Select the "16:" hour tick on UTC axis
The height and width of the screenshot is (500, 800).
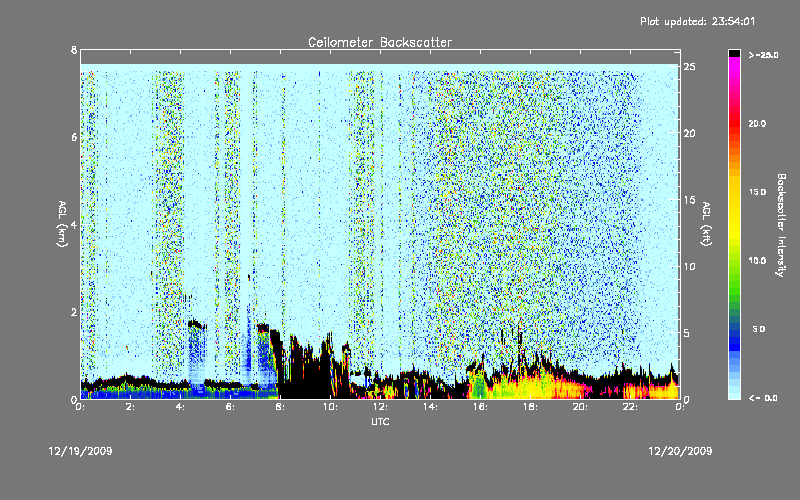[480, 407]
